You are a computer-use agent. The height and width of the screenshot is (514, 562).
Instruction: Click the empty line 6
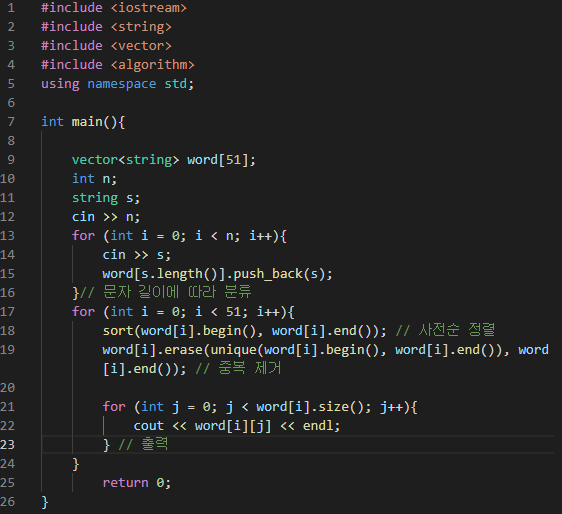pos(297,103)
